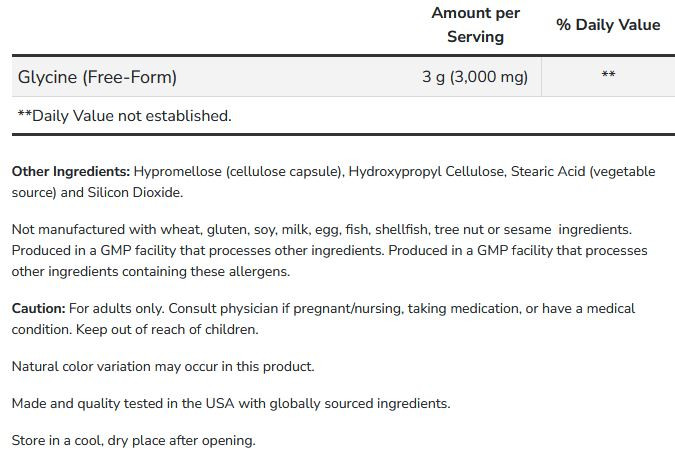Click the "Glycine (Free-Form)" row label
675x456 pixels.
(x=97, y=76)
